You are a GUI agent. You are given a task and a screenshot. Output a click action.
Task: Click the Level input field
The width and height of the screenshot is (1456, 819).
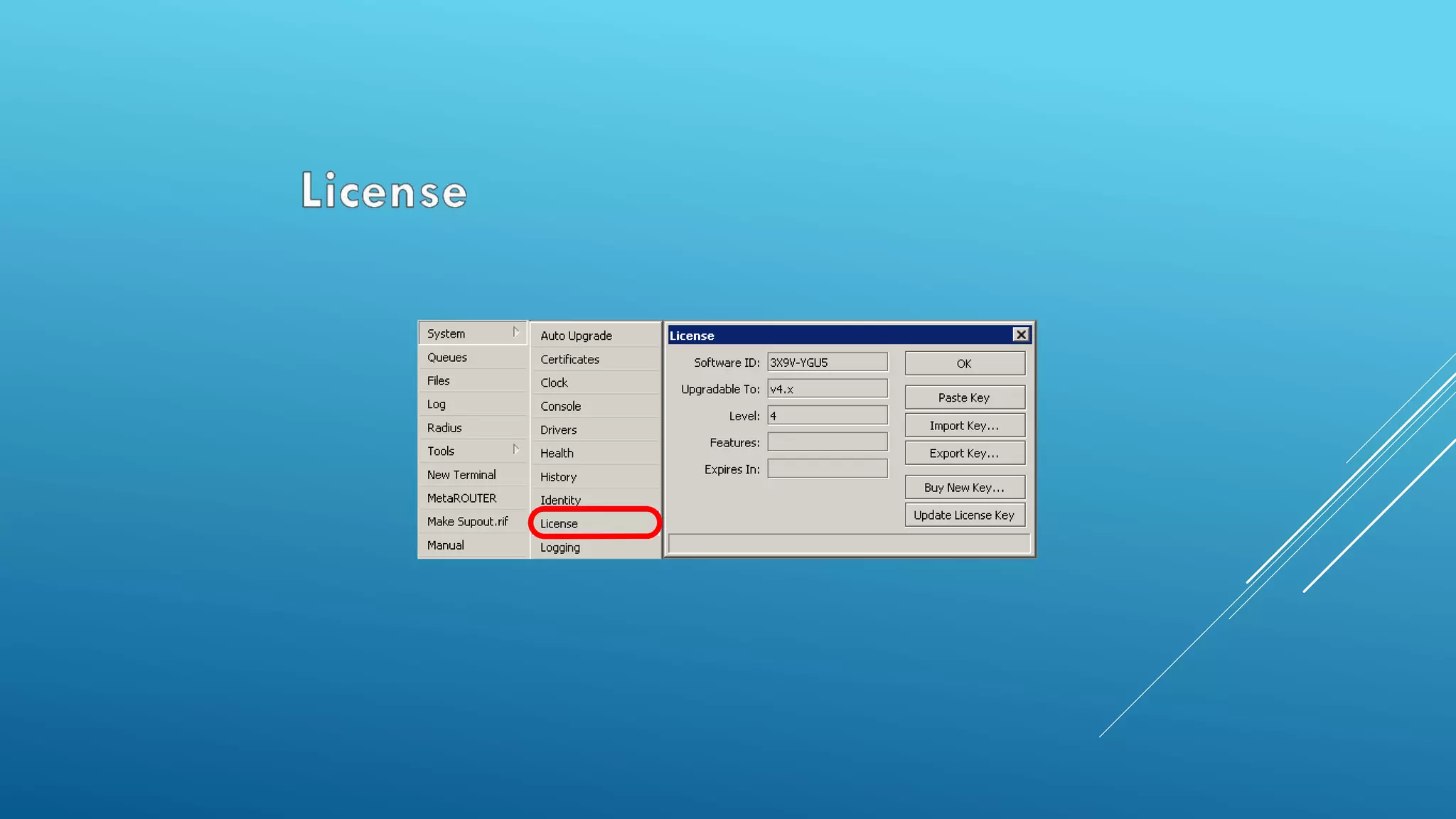point(827,416)
